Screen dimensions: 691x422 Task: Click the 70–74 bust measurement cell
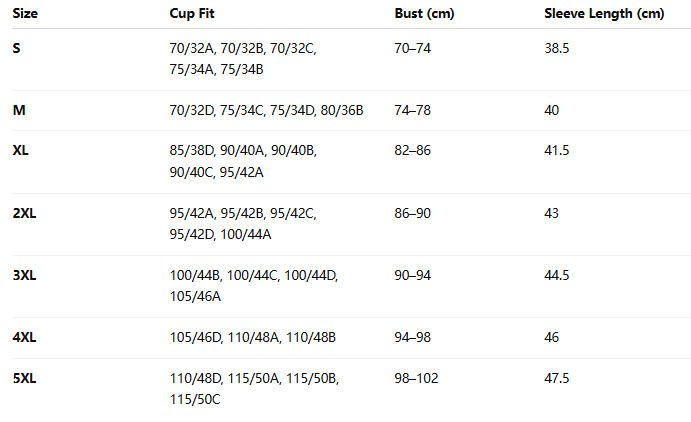(413, 48)
